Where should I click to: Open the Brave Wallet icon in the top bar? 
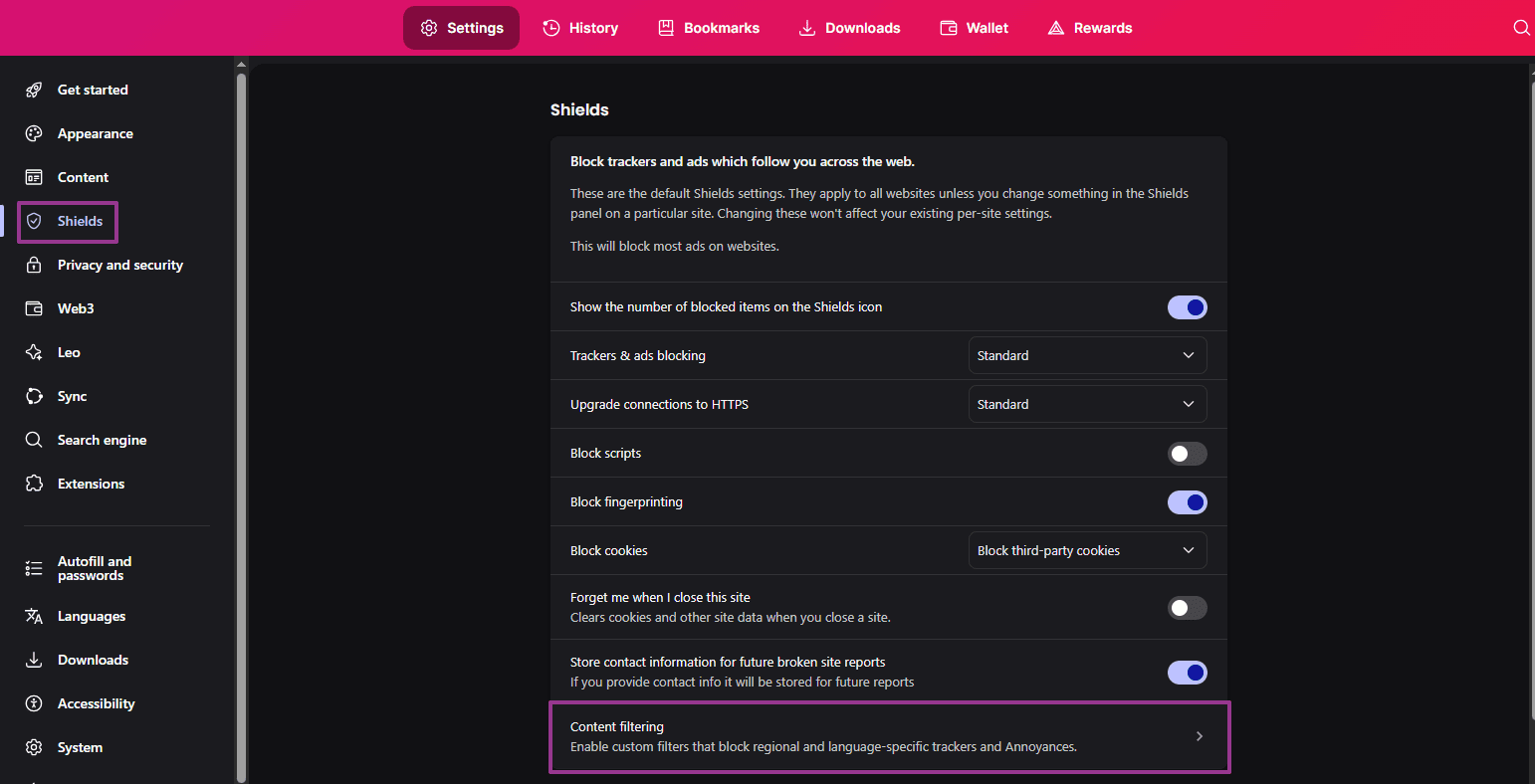point(947,27)
